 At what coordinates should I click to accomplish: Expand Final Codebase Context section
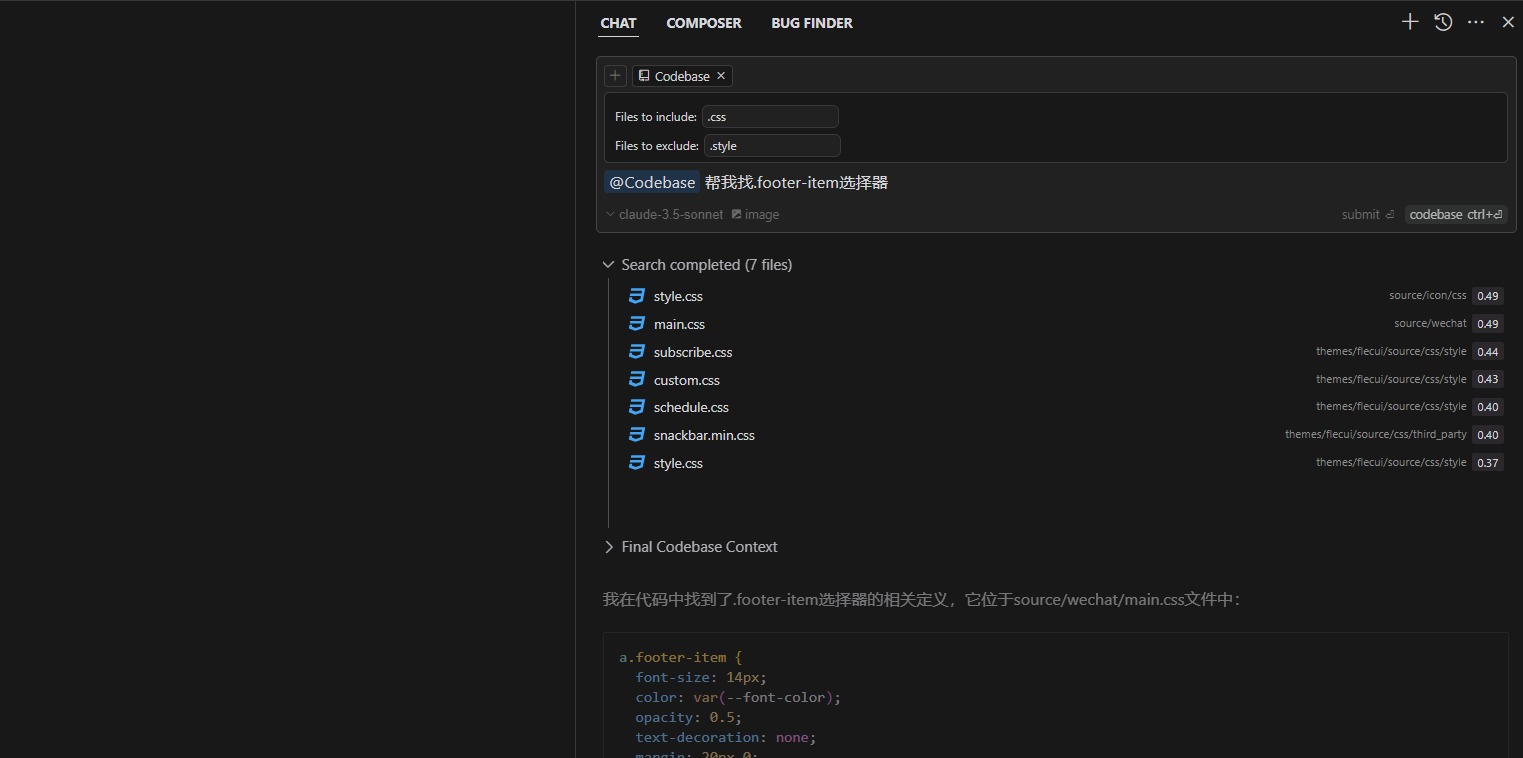[609, 547]
